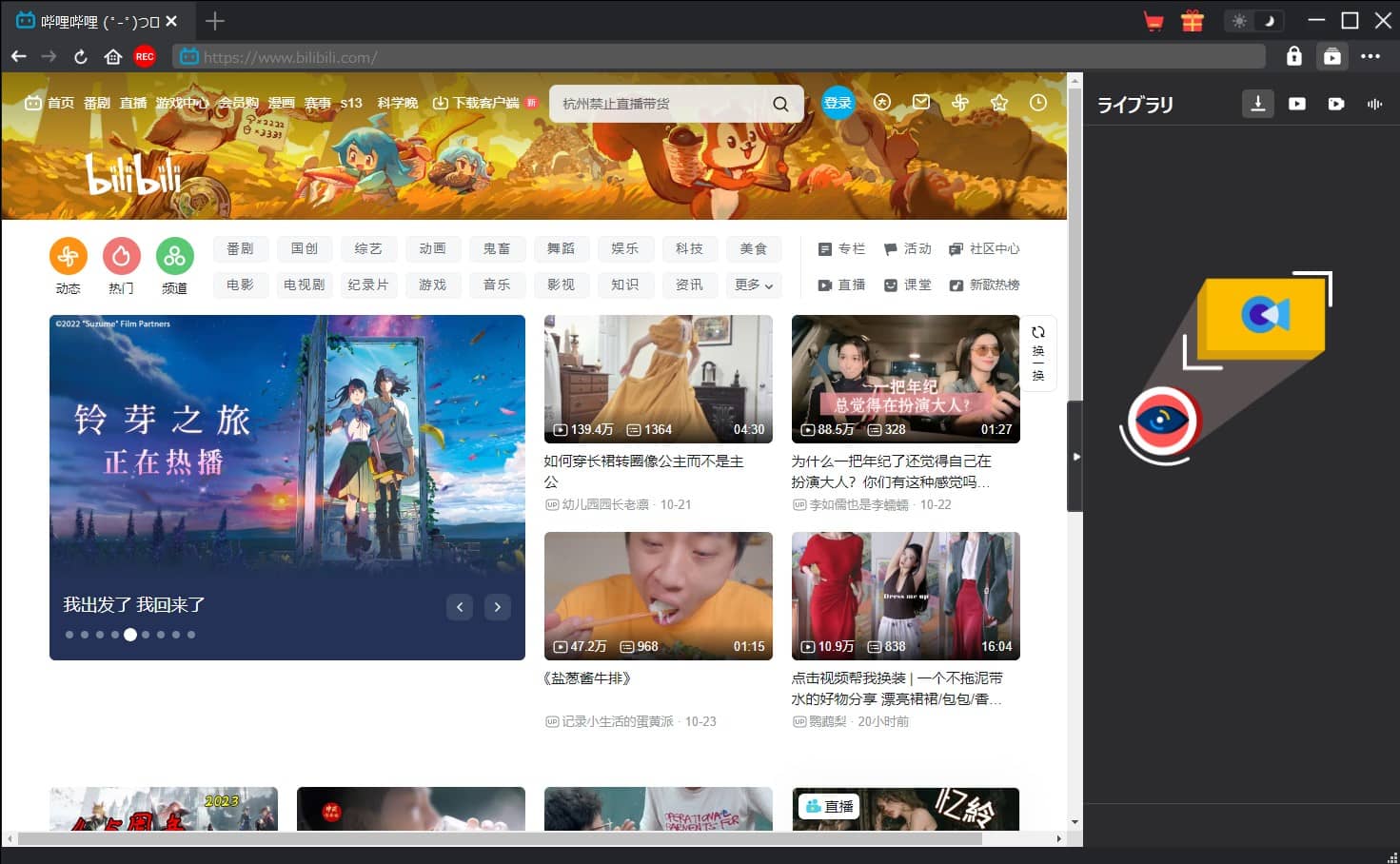Image resolution: width=1400 pixels, height=864 pixels.
Task: Open the red 热门 flame icon
Action: [x=122, y=256]
